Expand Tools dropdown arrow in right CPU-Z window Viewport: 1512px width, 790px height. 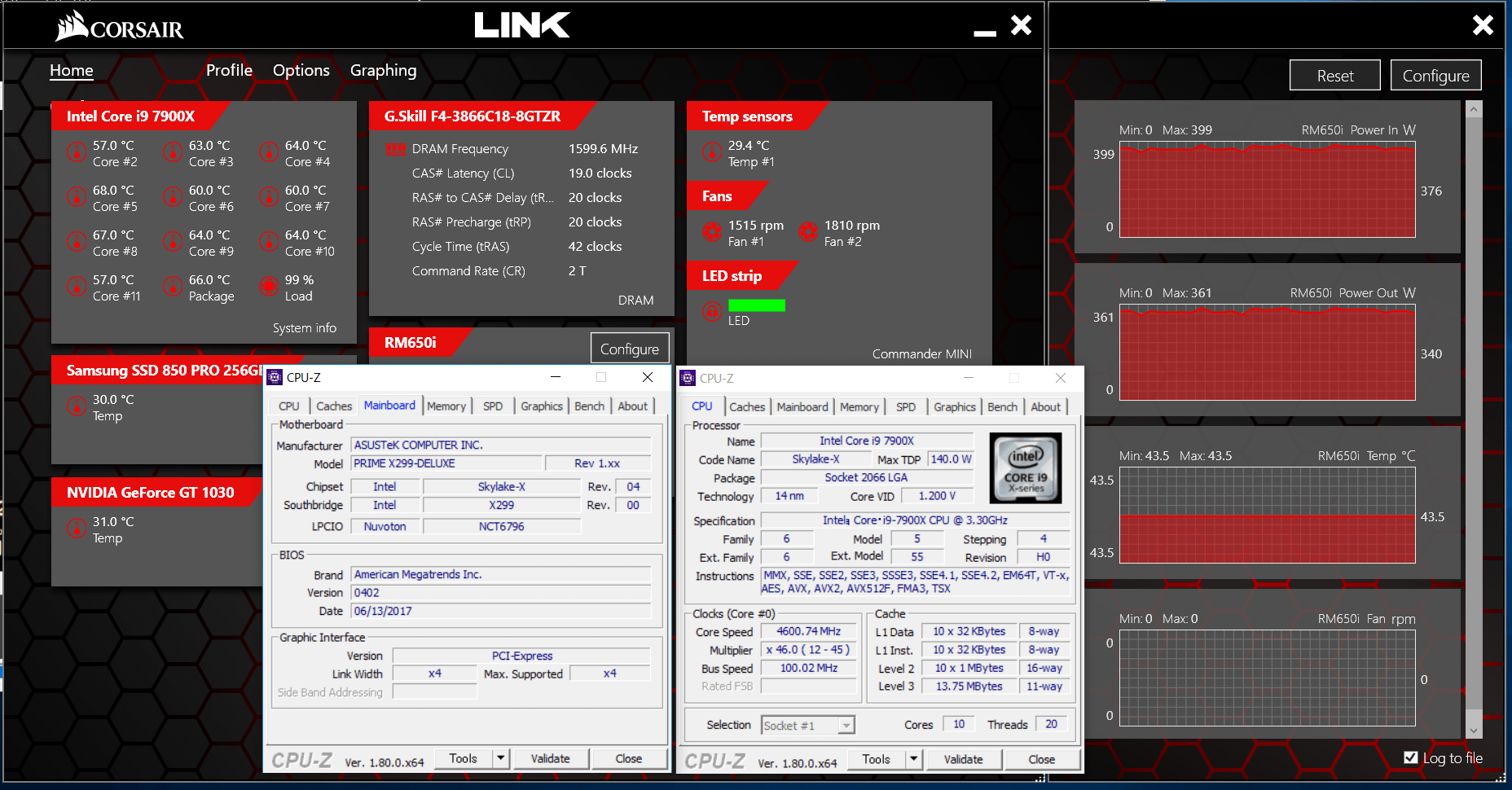914,759
